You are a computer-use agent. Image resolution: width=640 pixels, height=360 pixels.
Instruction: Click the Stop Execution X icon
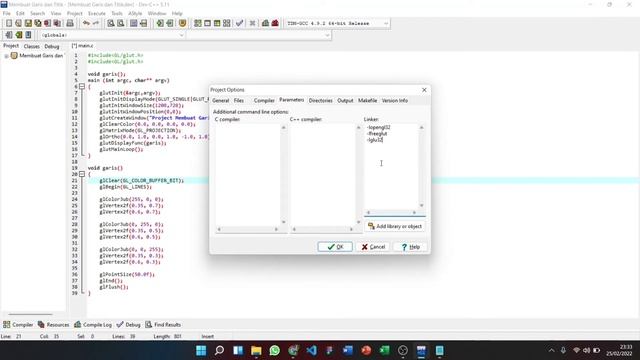point(253,23)
